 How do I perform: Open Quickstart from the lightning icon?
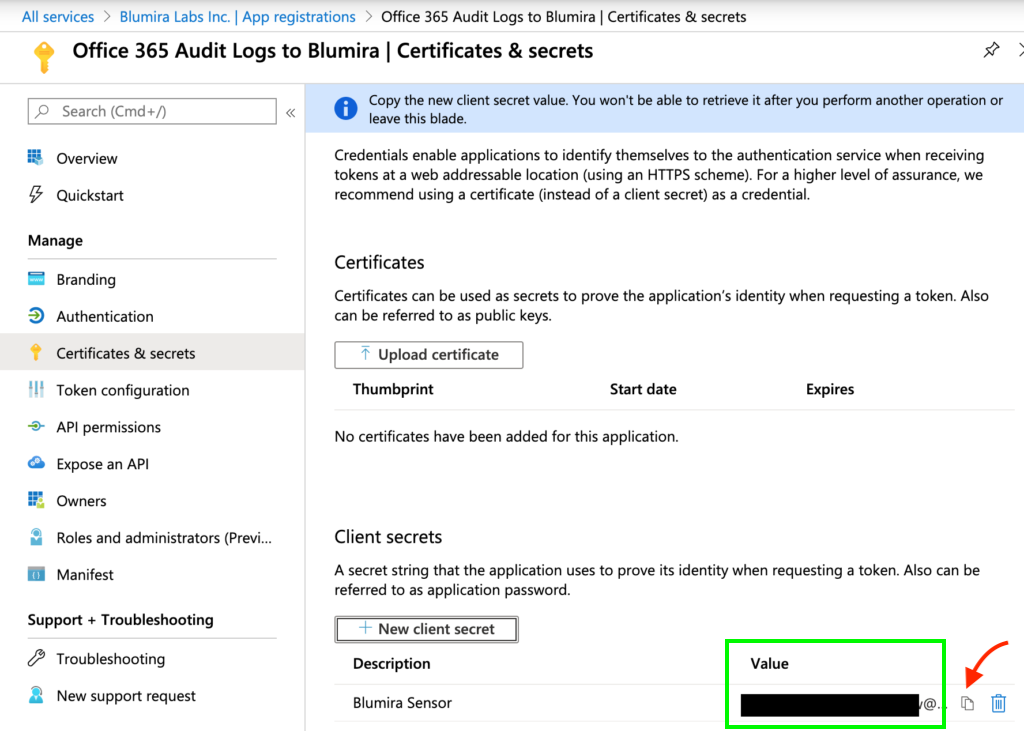click(36, 195)
